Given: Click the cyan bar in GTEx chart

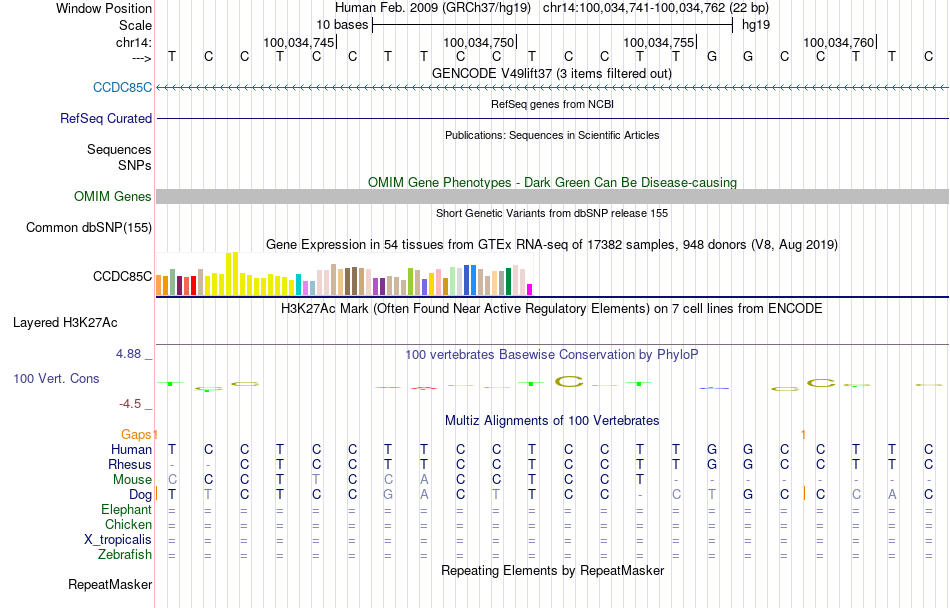Looking at the screenshot, I should click(x=298, y=285).
